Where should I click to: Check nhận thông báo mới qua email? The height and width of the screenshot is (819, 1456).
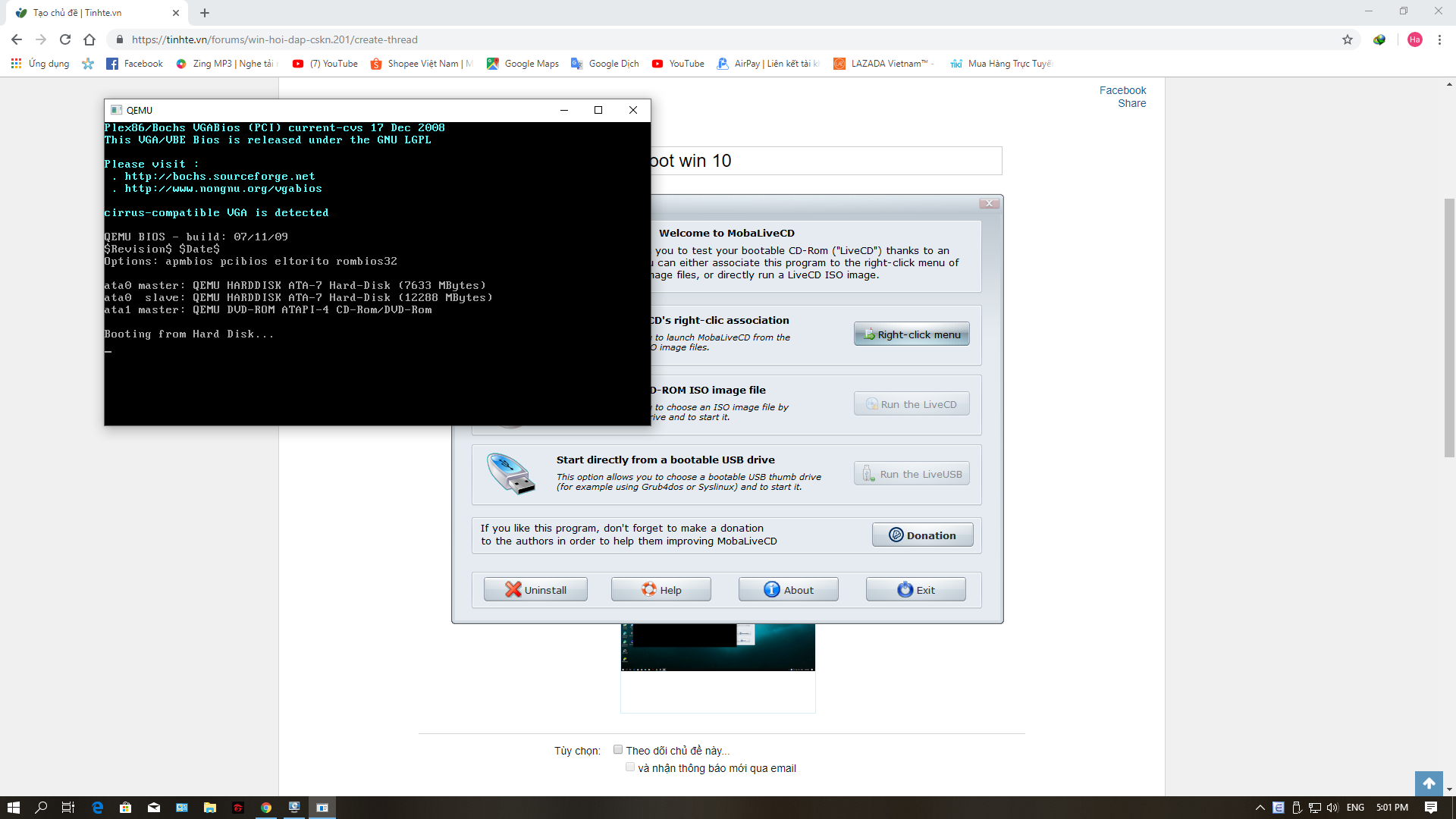click(630, 767)
